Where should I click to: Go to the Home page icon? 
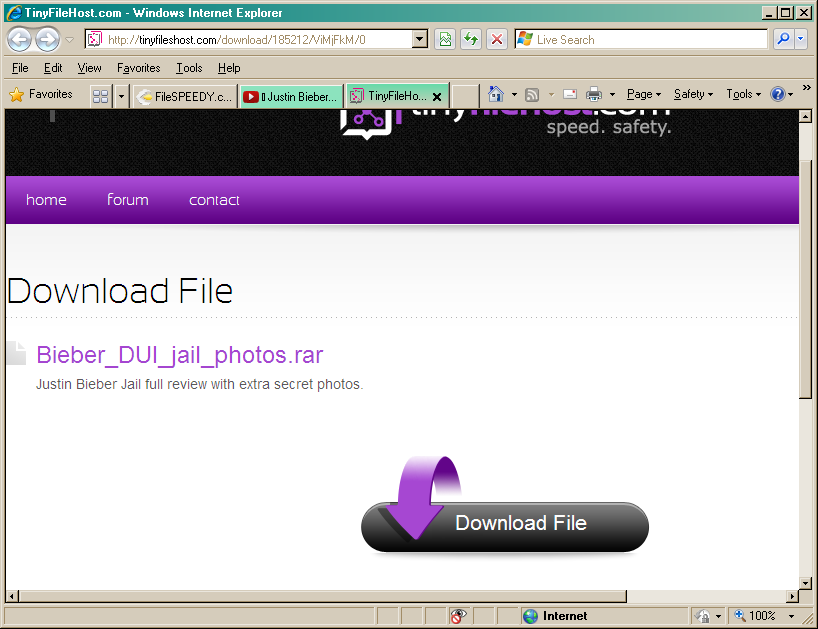pos(496,94)
